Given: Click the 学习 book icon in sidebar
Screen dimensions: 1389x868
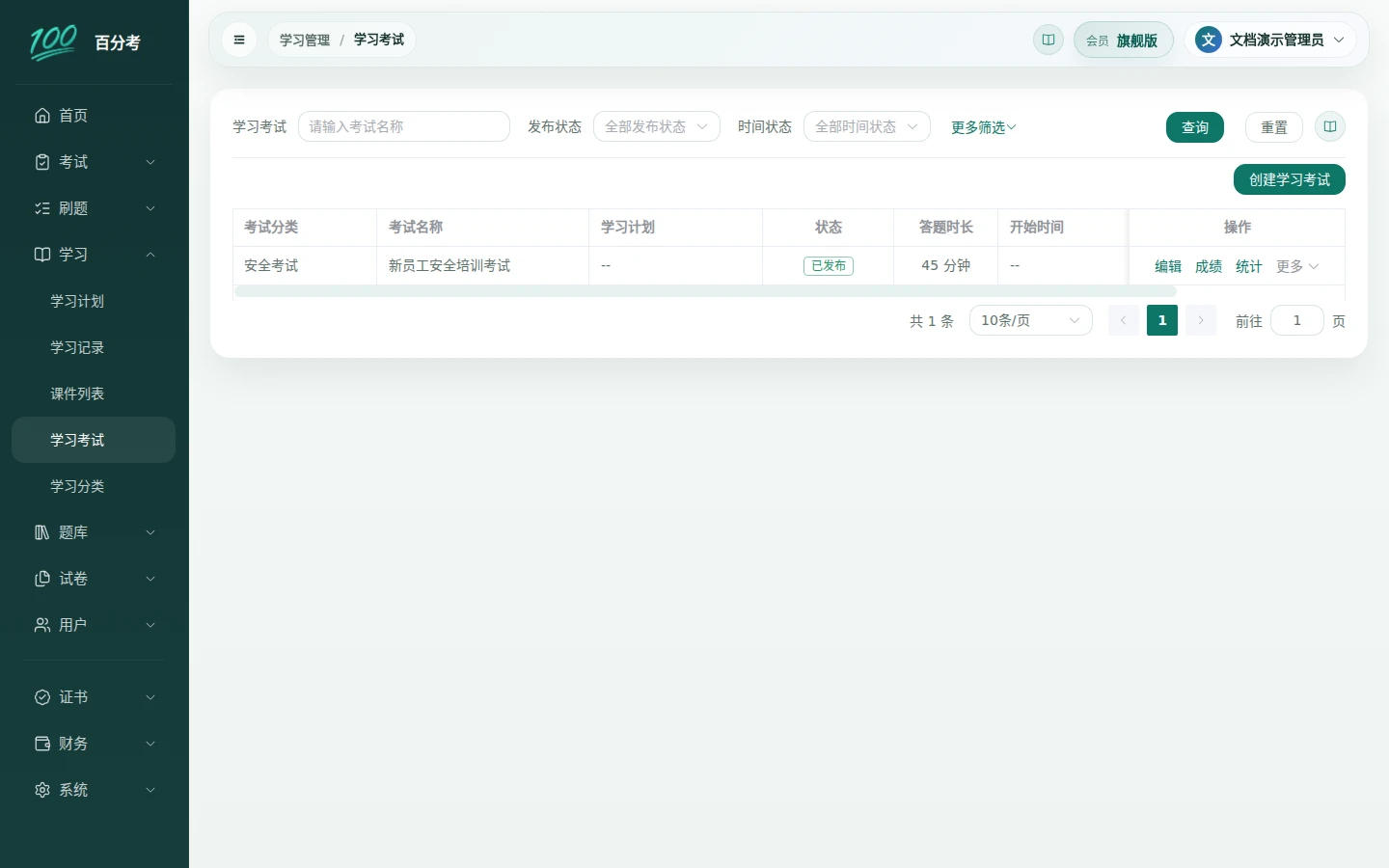Looking at the screenshot, I should [x=42, y=255].
